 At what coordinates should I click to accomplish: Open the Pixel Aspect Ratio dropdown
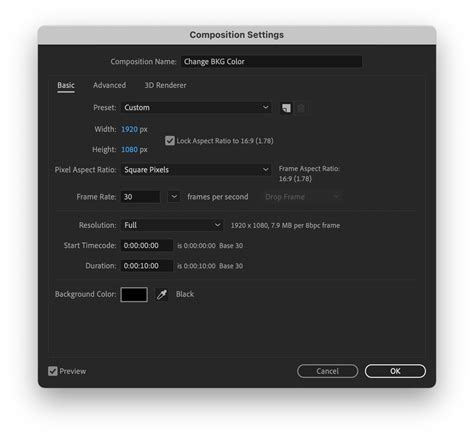coord(196,170)
